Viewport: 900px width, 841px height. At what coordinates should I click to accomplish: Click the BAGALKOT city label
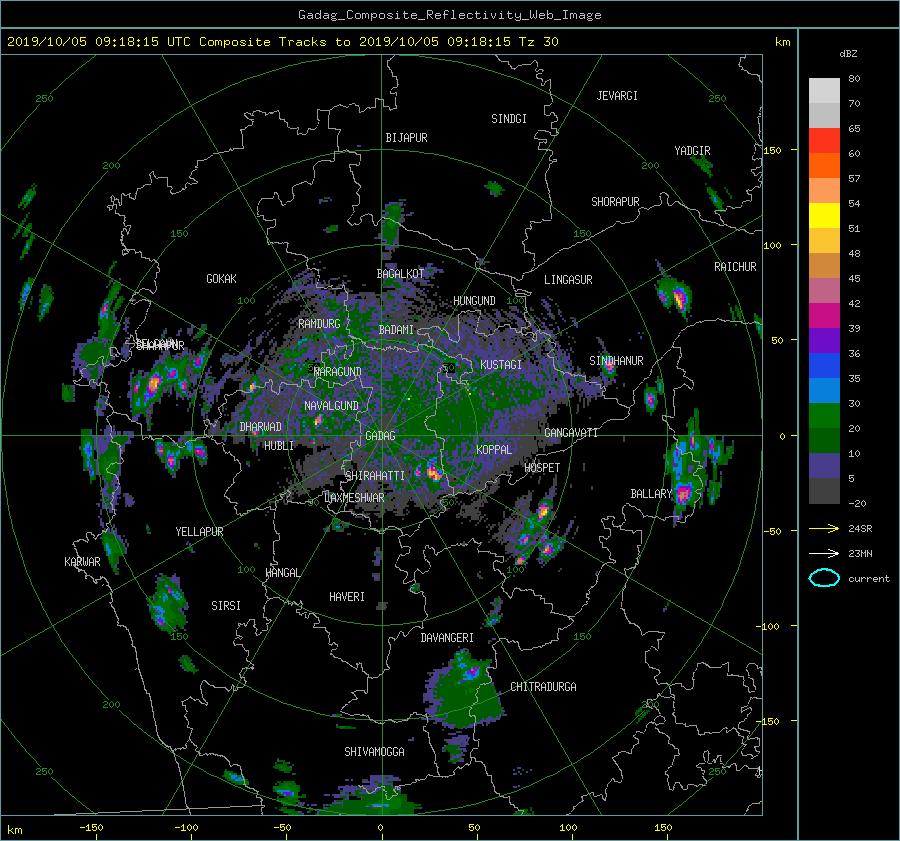[400, 274]
